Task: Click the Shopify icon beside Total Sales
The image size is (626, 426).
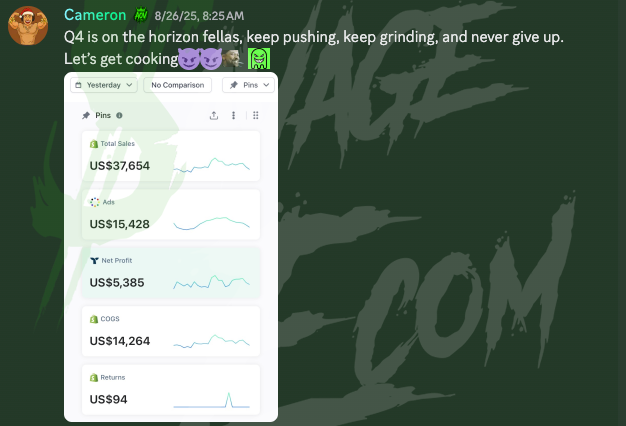Action: tap(94, 144)
